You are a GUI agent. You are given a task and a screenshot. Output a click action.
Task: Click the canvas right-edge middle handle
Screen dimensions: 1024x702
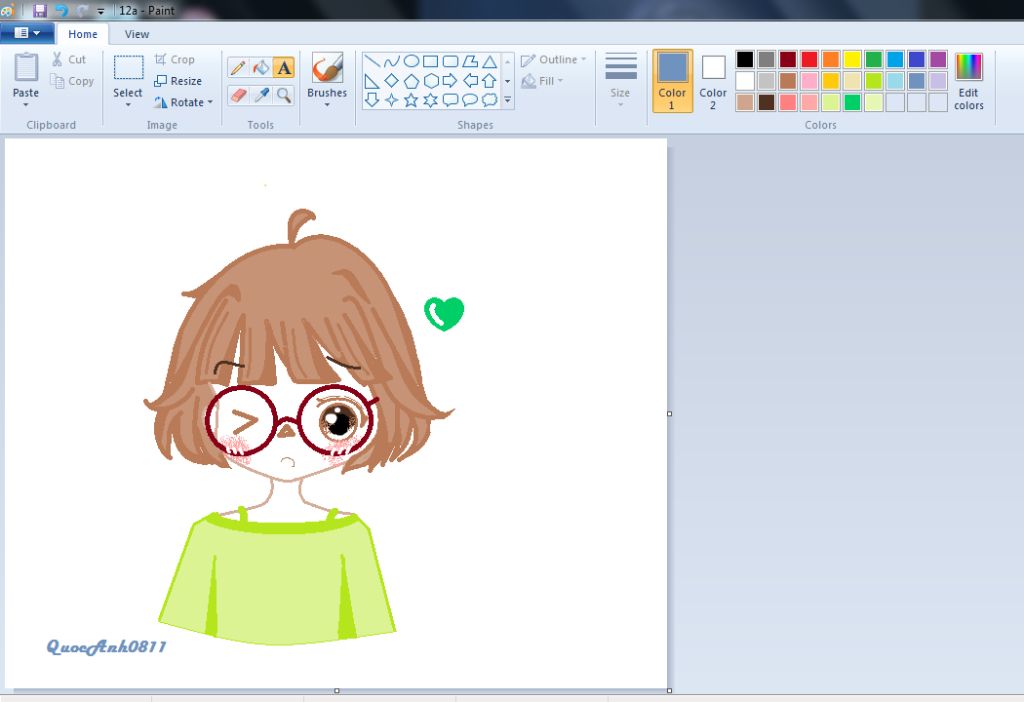669,413
